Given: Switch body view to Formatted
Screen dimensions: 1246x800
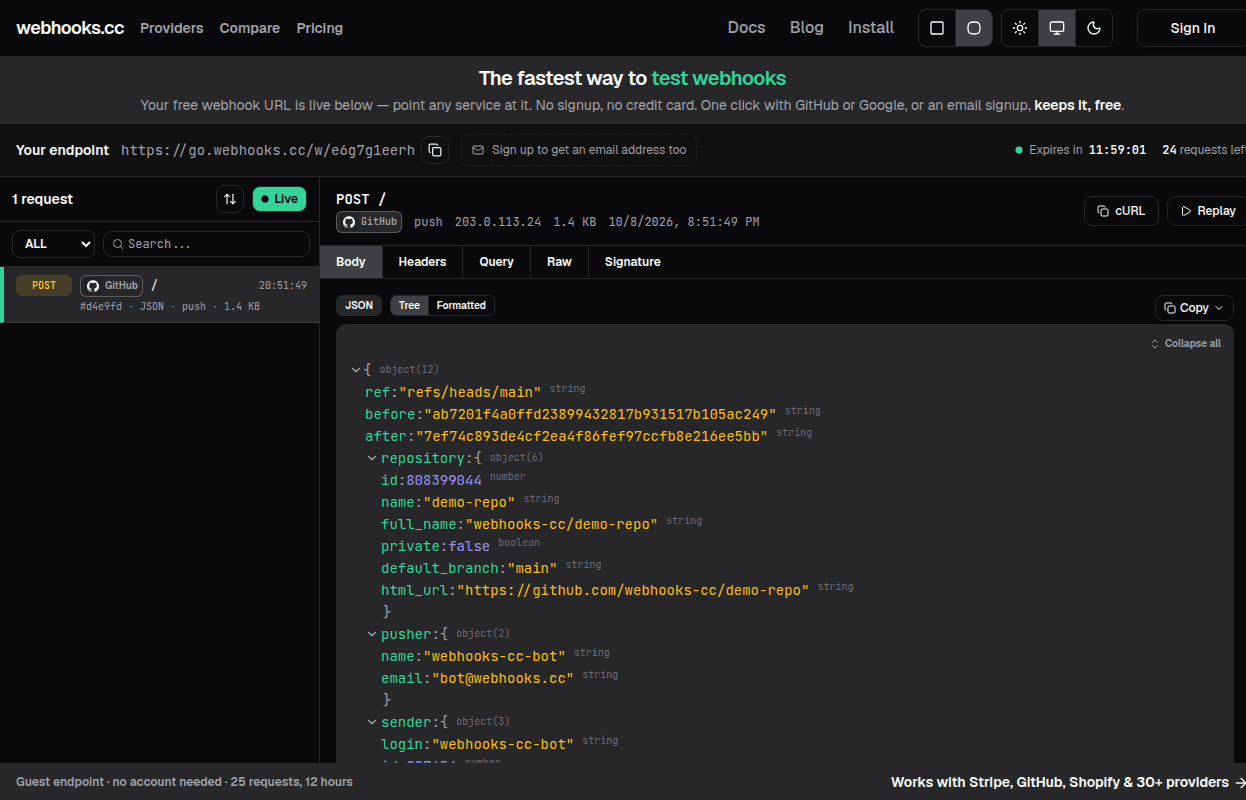Looking at the screenshot, I should click(461, 306).
